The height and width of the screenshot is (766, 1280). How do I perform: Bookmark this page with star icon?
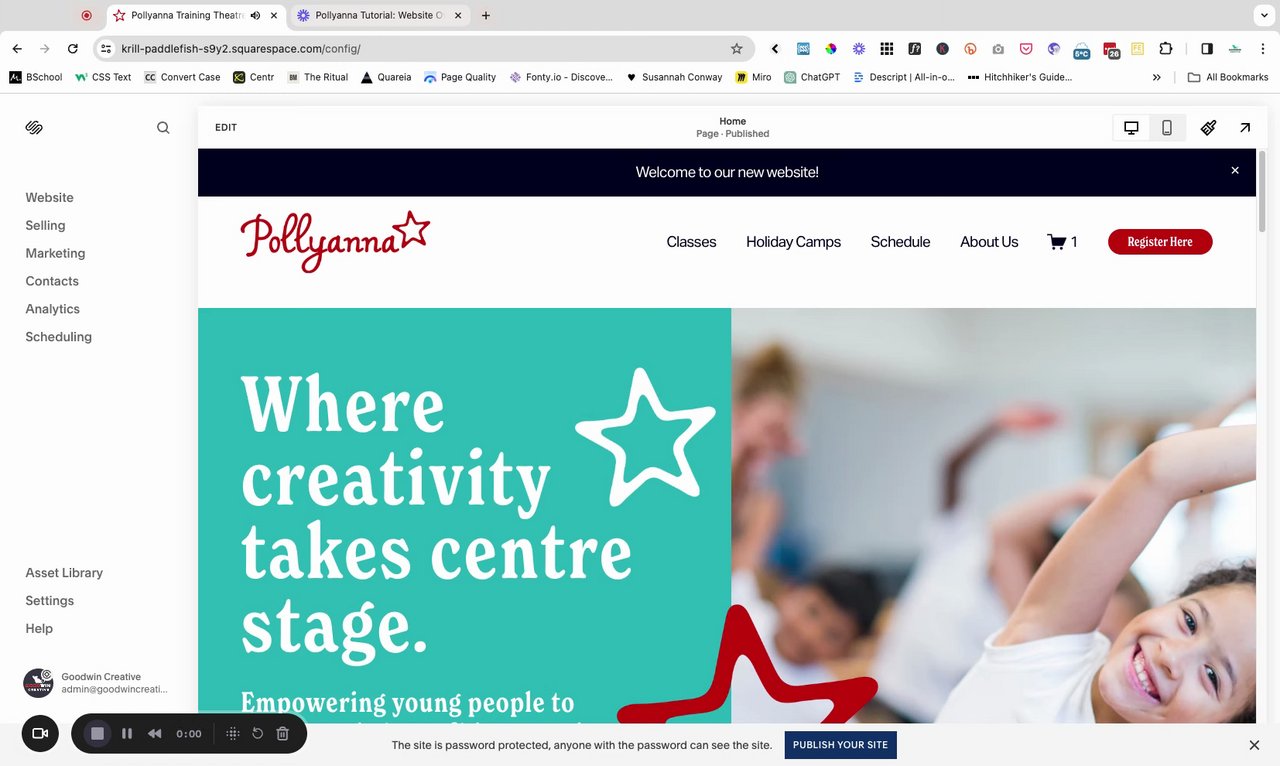click(737, 48)
